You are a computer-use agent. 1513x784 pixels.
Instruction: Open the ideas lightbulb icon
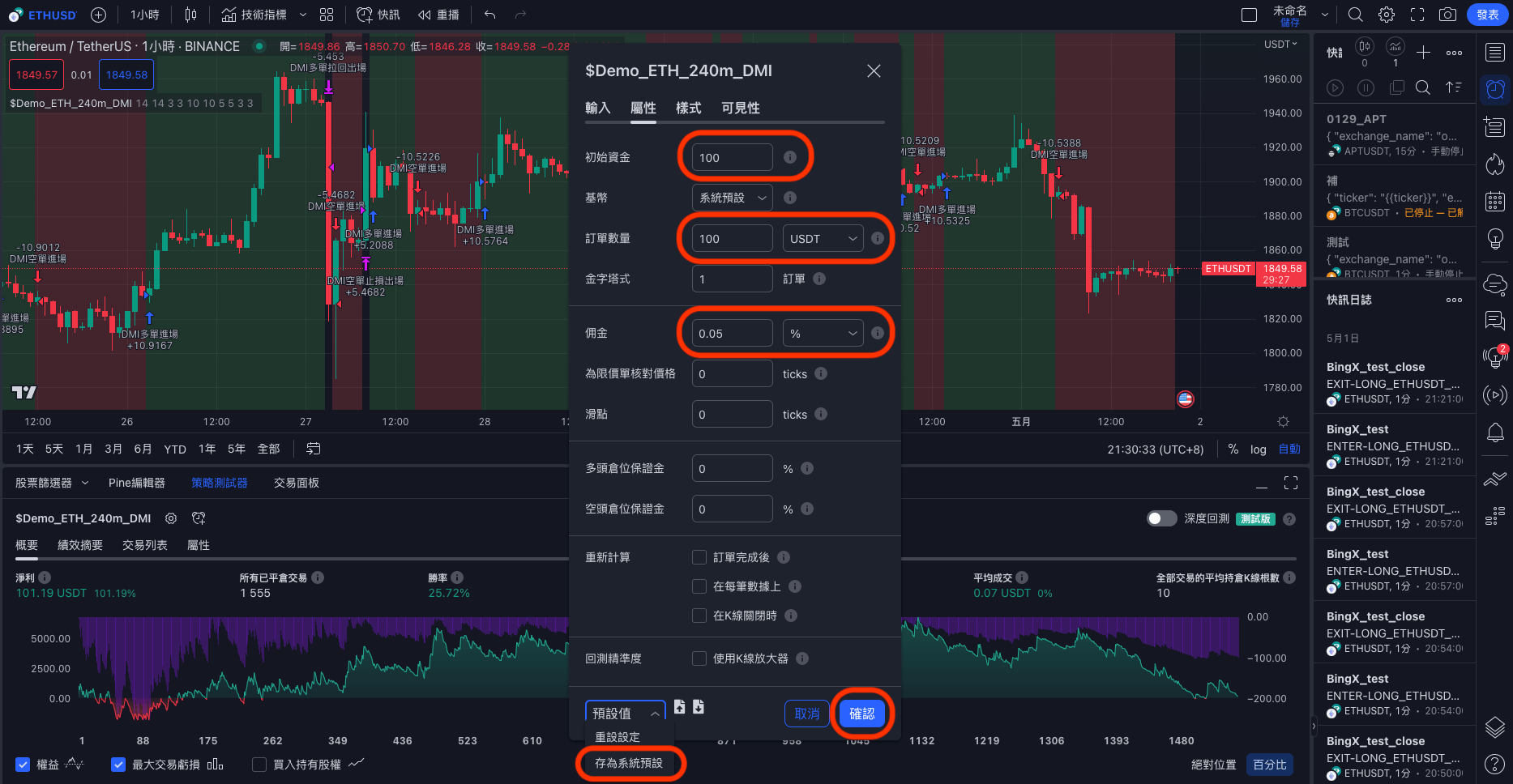tap(1495, 239)
